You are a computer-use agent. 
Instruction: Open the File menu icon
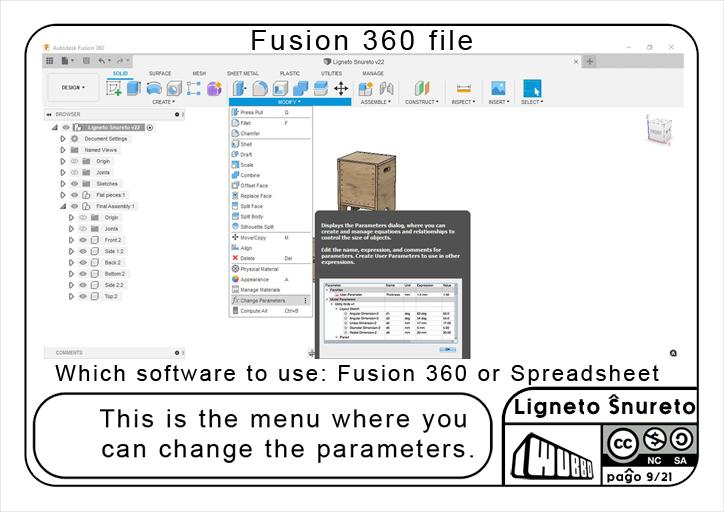pyautogui.click(x=65, y=60)
